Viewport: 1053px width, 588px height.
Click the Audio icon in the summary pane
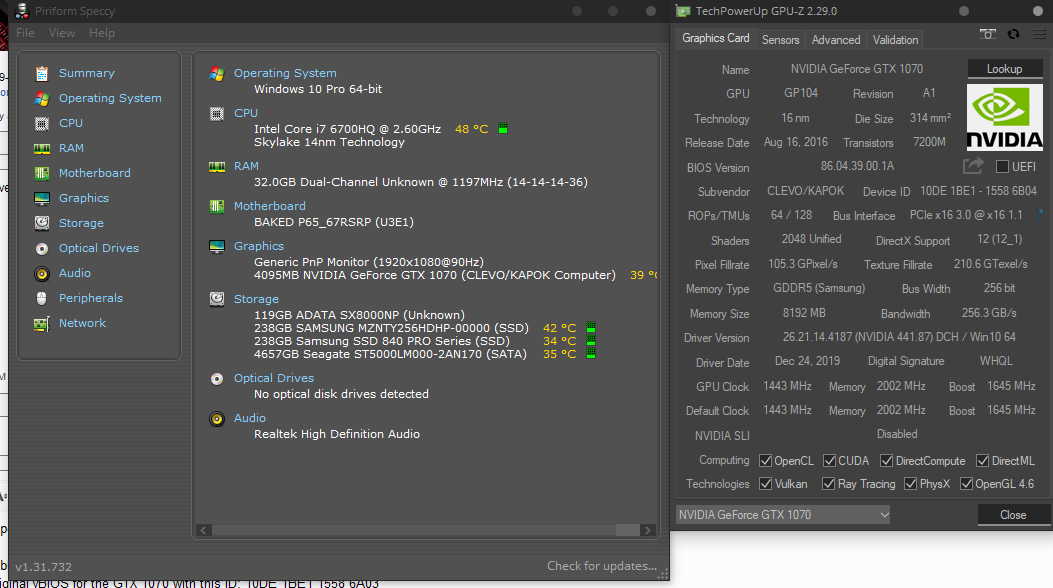tap(217, 419)
